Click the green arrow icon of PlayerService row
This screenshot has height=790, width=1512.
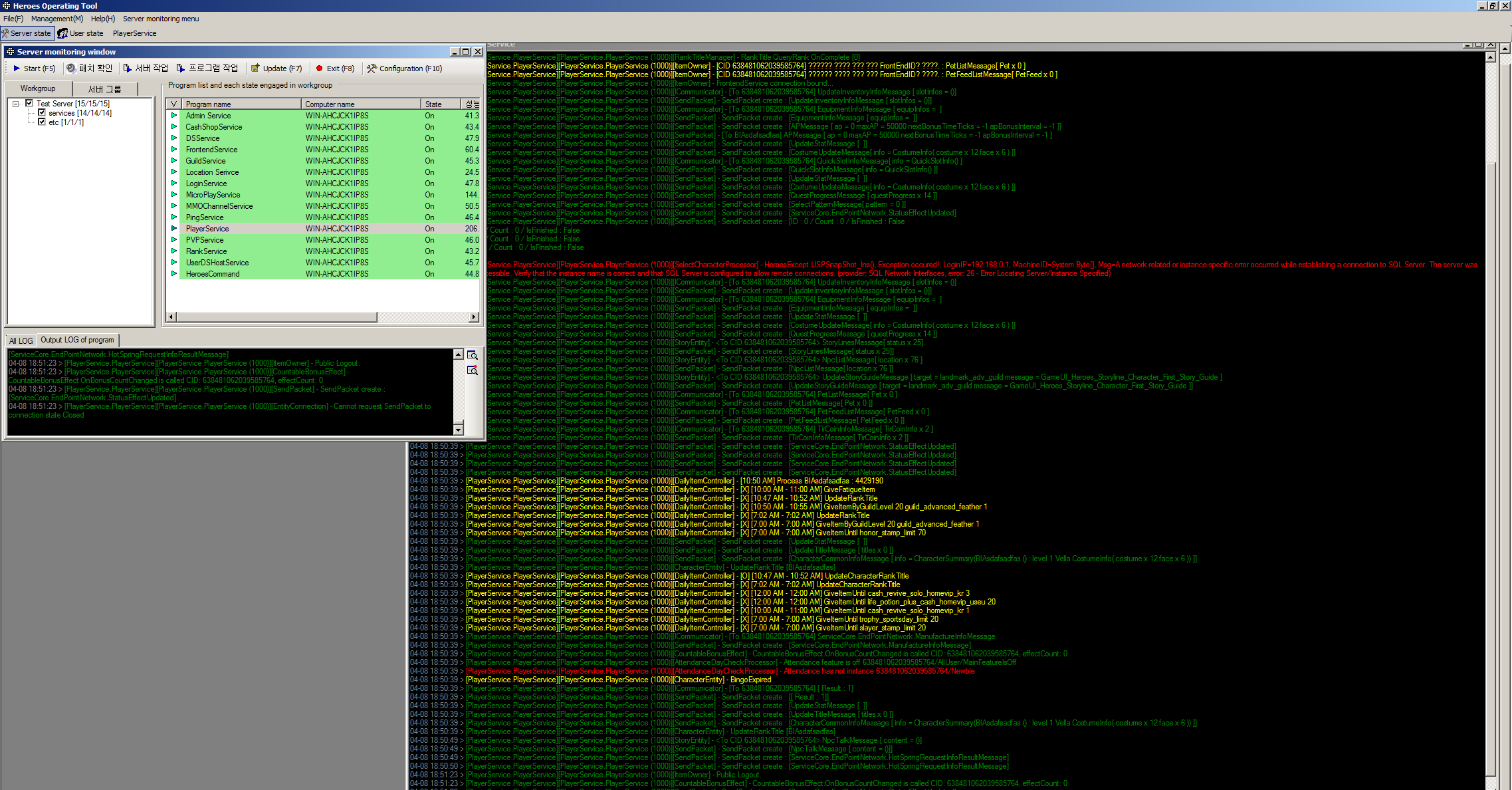click(x=174, y=229)
